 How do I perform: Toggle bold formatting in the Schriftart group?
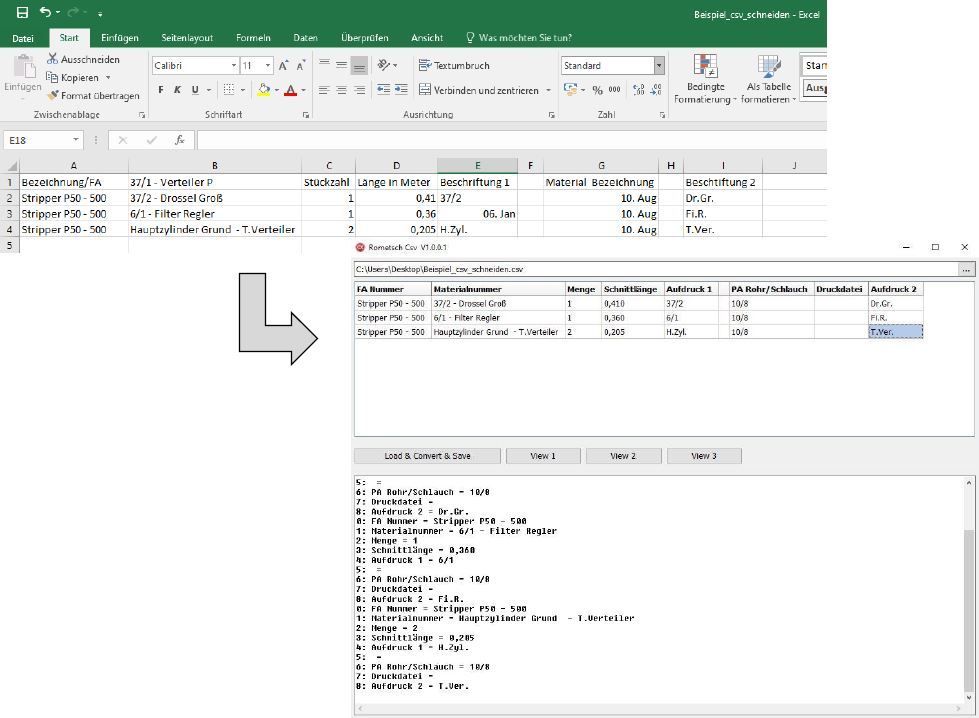[160, 90]
